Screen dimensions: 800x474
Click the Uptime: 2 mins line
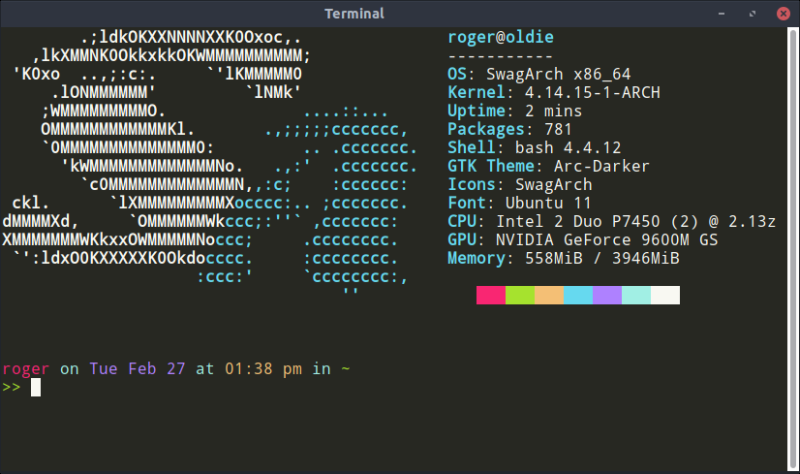tap(515, 111)
